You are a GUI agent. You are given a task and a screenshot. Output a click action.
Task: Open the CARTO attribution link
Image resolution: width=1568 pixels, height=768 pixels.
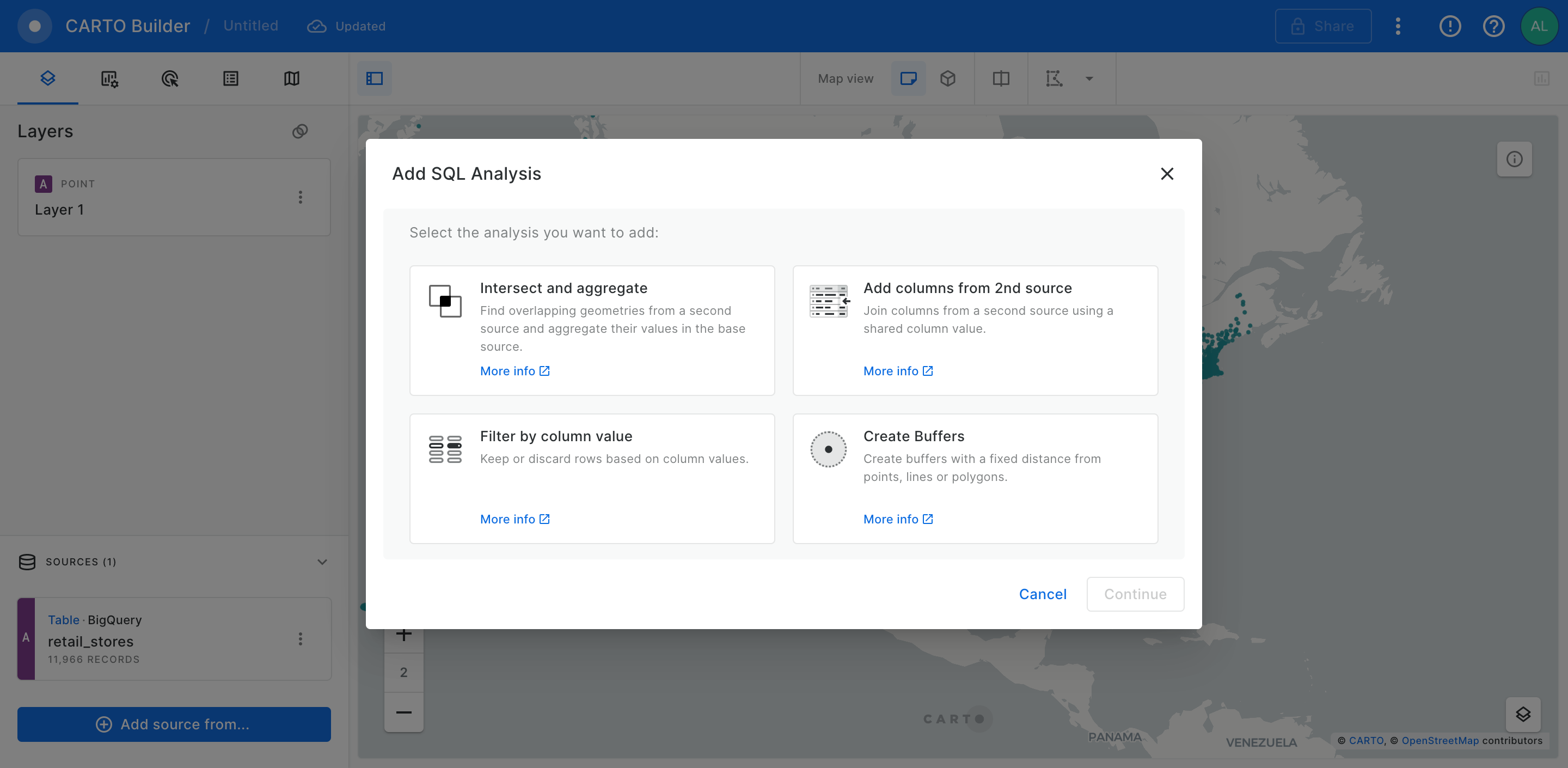(1366, 741)
